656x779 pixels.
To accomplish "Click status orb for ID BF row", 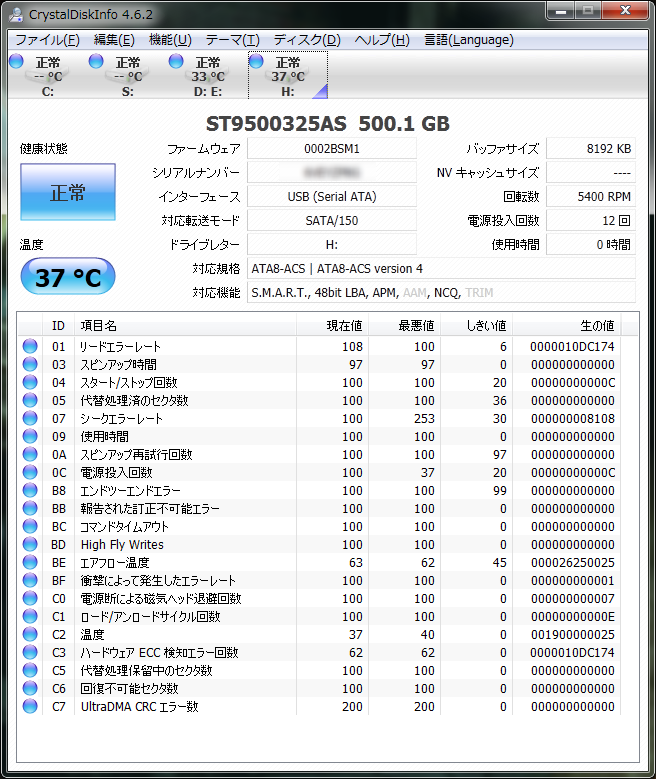I will coord(30,580).
